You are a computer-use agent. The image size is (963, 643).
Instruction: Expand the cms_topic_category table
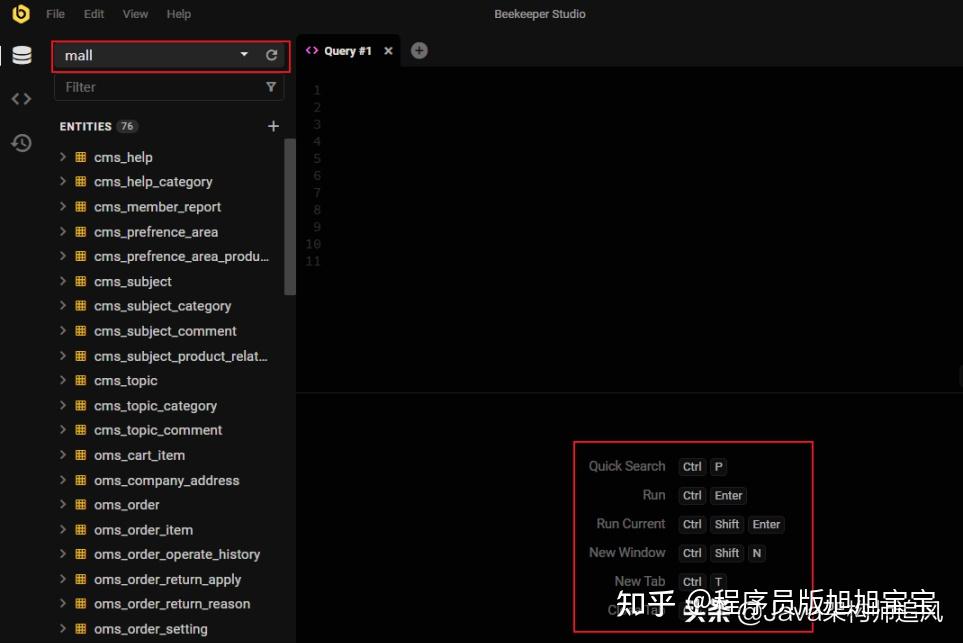tap(63, 405)
